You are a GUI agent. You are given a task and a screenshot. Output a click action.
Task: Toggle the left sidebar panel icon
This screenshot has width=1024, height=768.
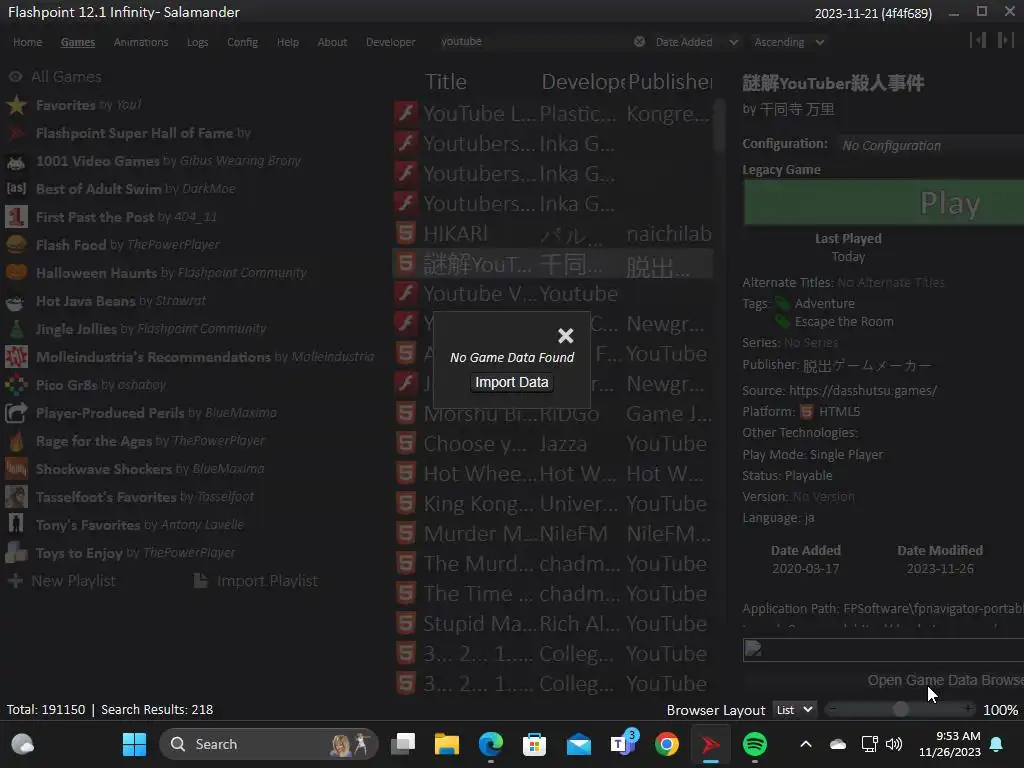(x=978, y=40)
